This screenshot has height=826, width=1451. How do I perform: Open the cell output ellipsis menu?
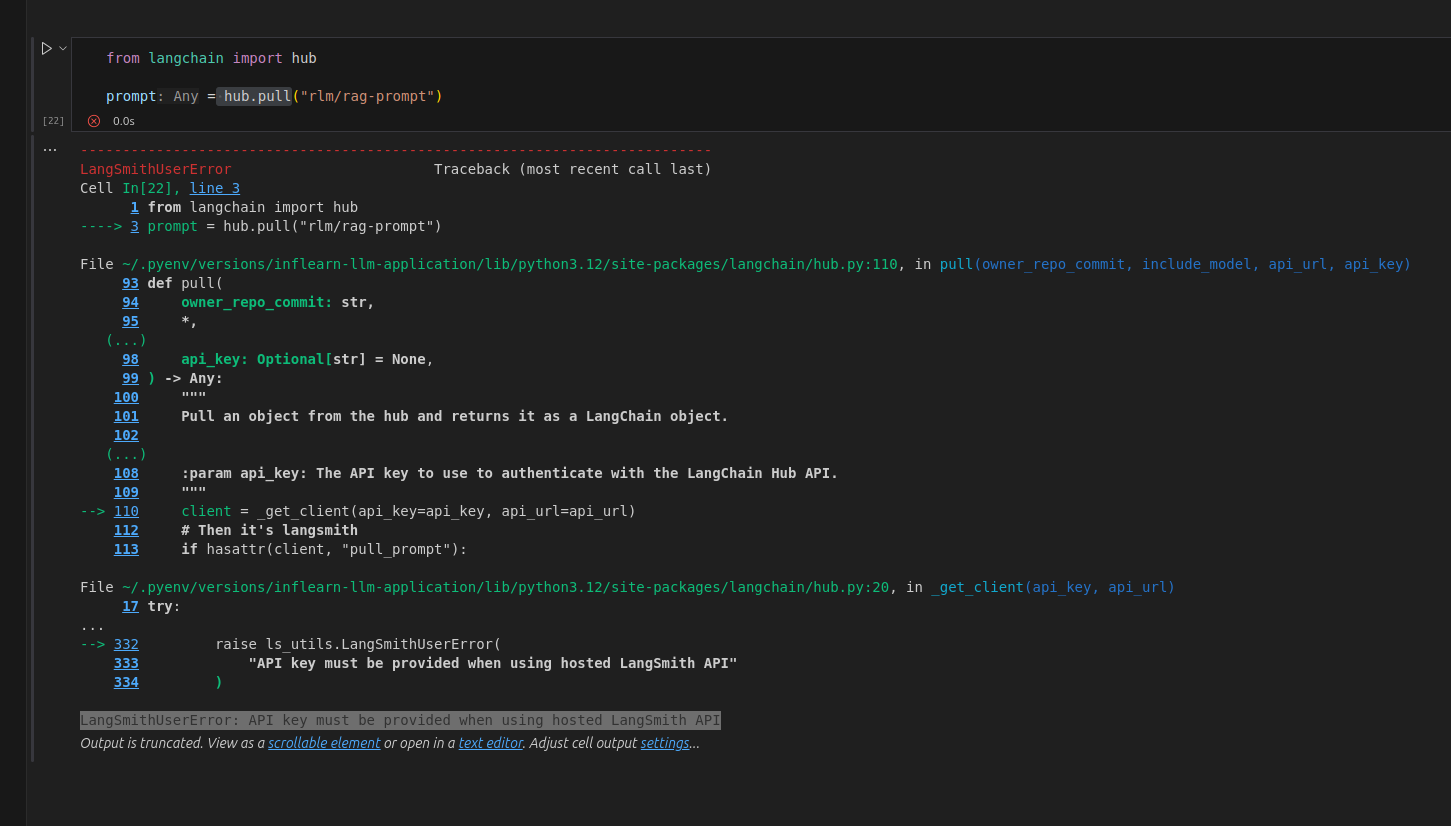tap(50, 150)
